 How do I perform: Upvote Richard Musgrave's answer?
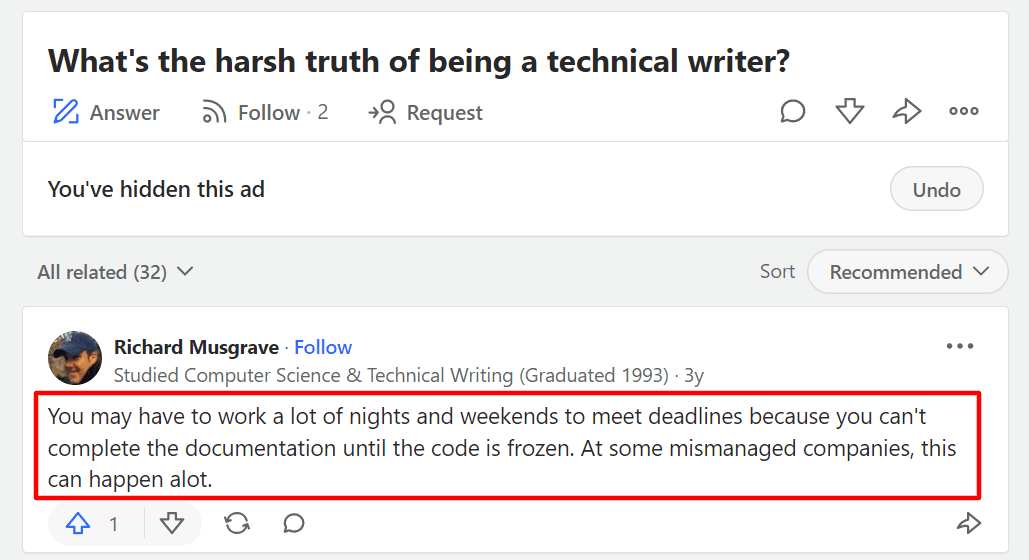(x=79, y=523)
